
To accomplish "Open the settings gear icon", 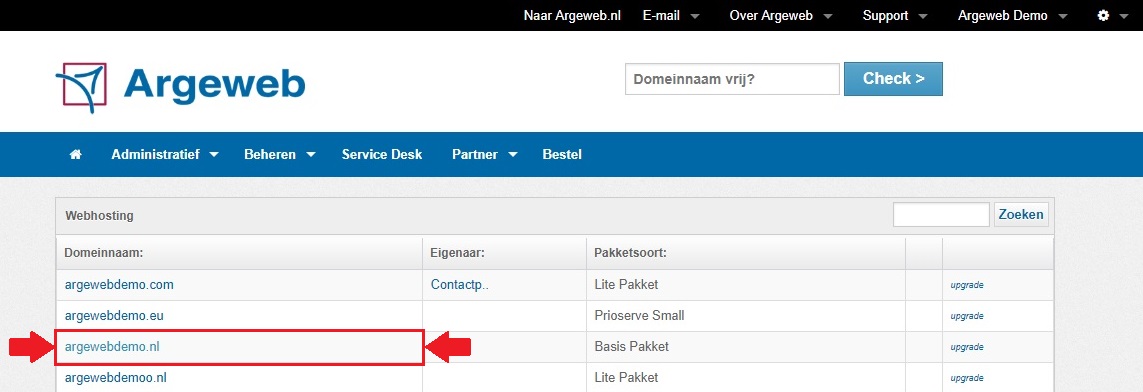I will 1103,15.
